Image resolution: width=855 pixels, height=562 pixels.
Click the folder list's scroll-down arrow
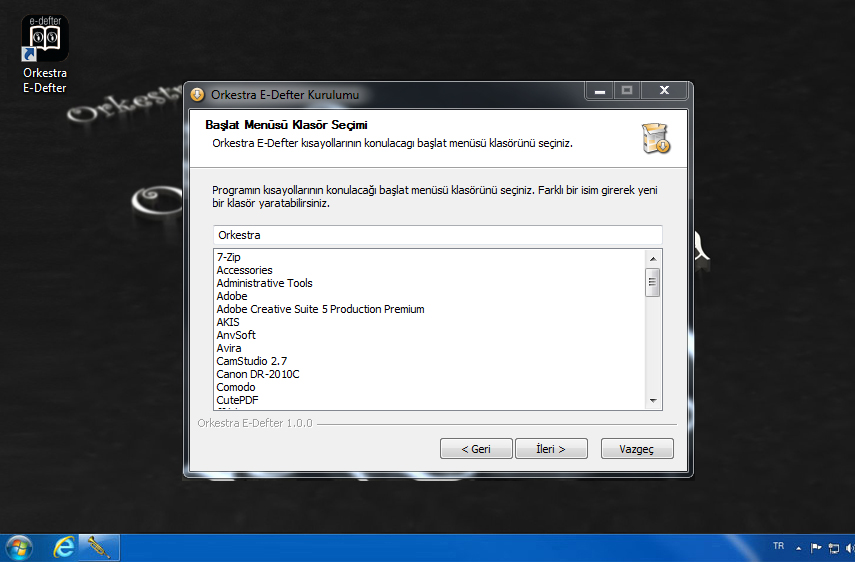point(653,401)
